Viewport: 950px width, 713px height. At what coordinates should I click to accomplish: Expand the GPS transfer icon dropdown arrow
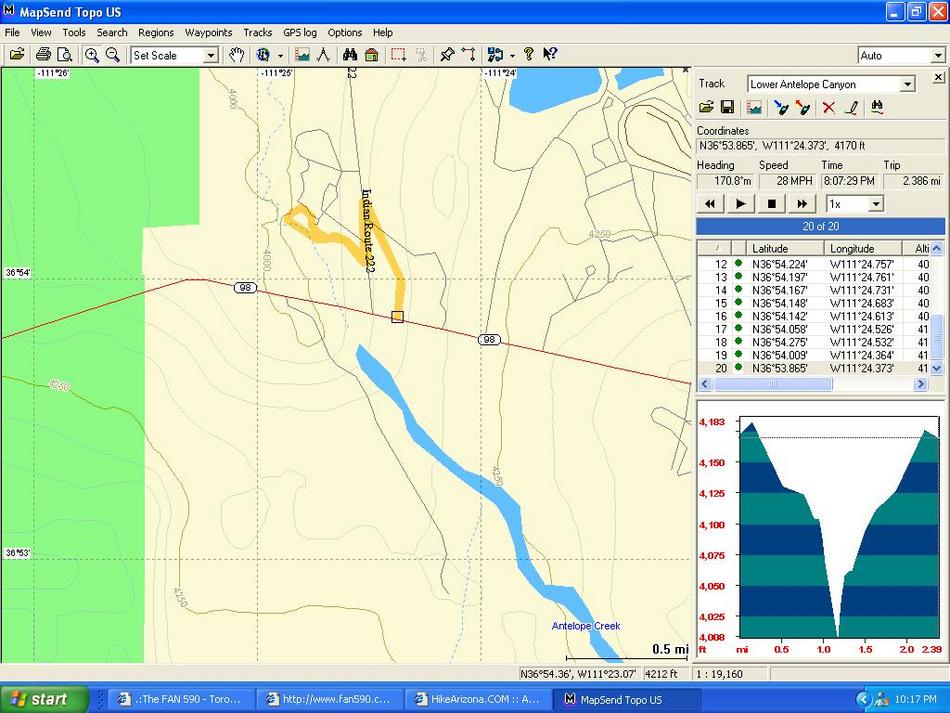(513, 55)
